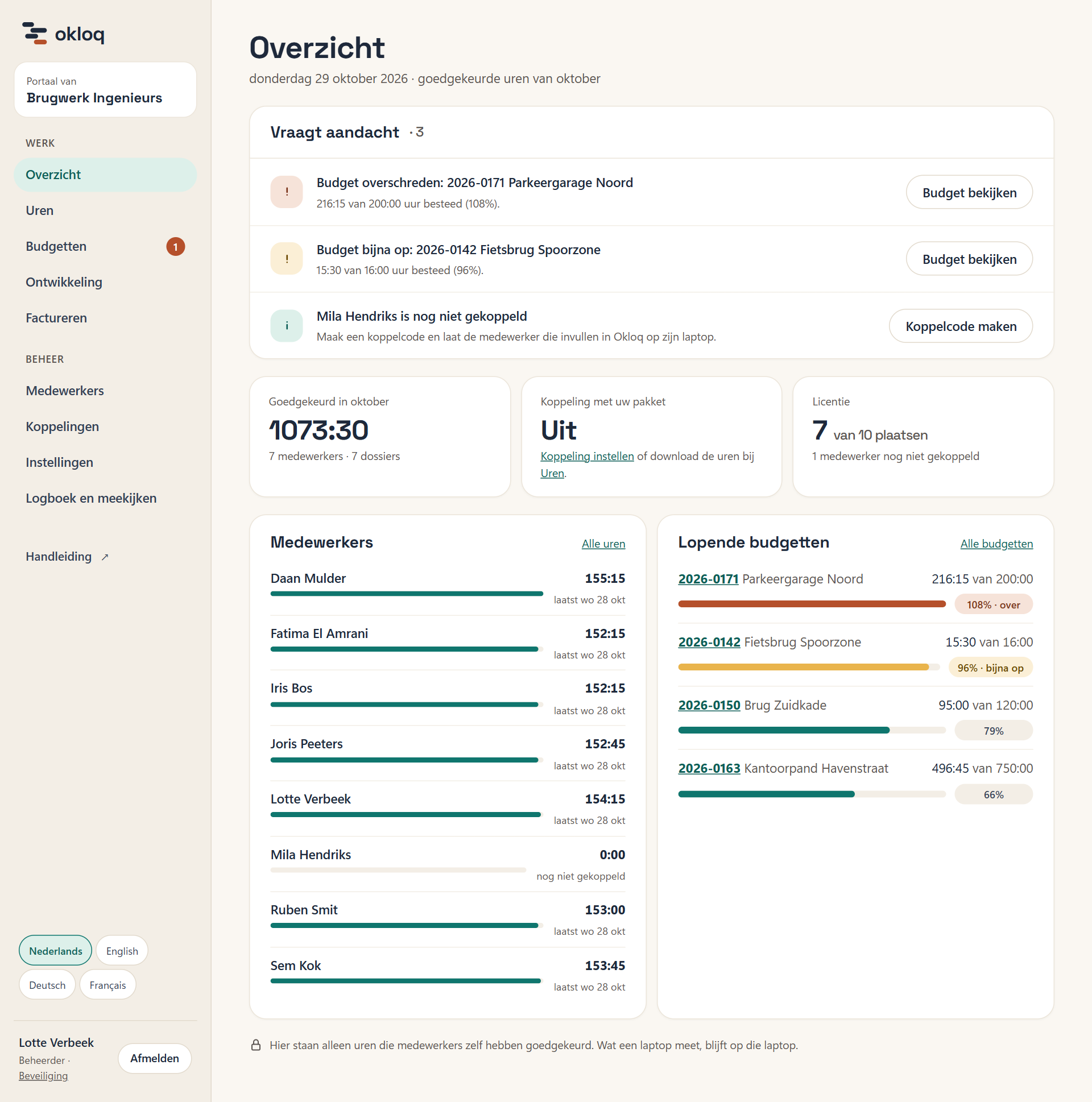Switch language to Deutsch
1092x1102 pixels.
pos(47,984)
